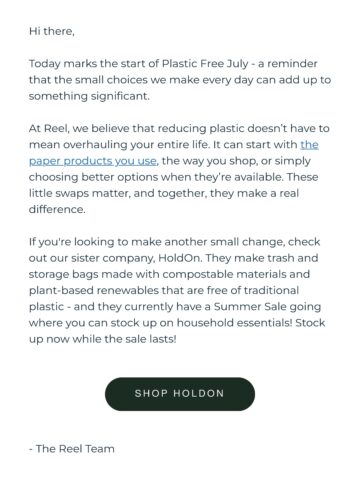The image size is (360, 480).
Task: Click the 'Today marks the start' paragraph
Action: pyautogui.click(x=180, y=80)
